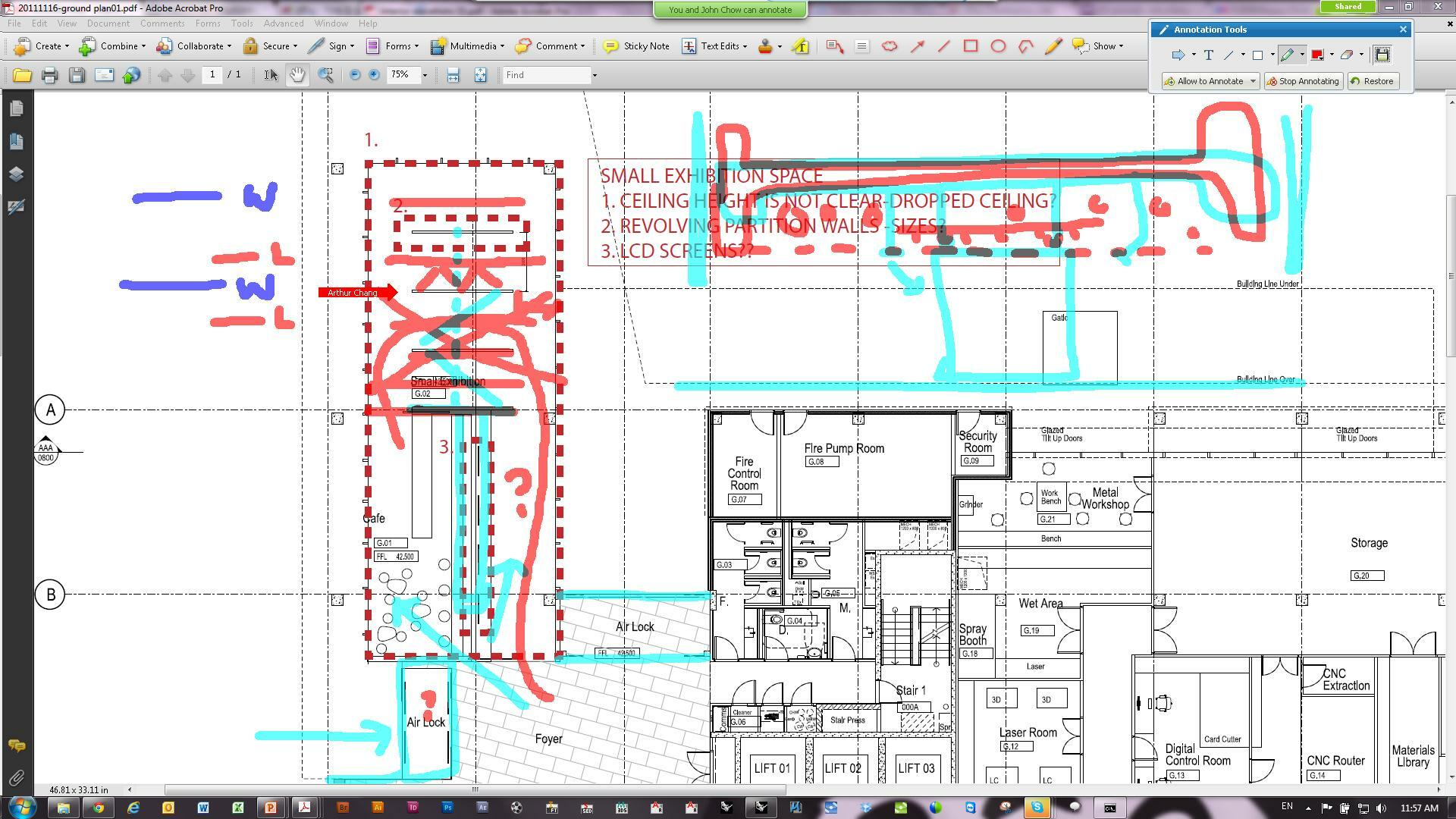Select the Cloud drawing tool

890,46
